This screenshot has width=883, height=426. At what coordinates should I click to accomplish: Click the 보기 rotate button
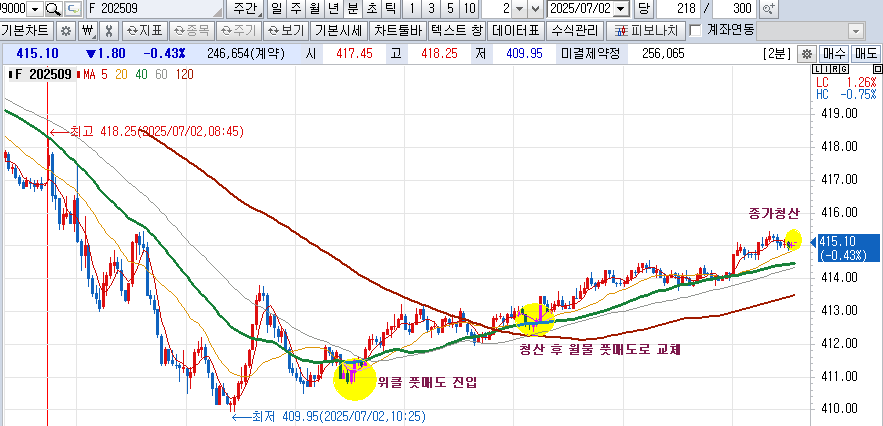[x=286, y=30]
